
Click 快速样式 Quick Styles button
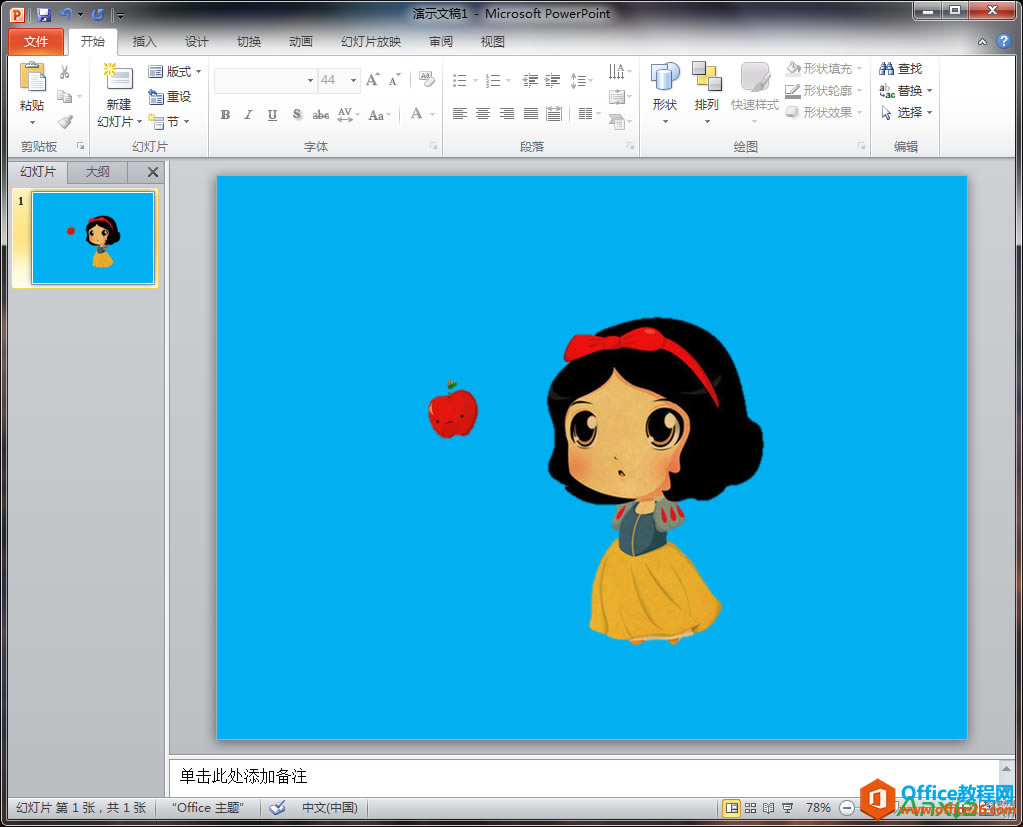[x=755, y=93]
